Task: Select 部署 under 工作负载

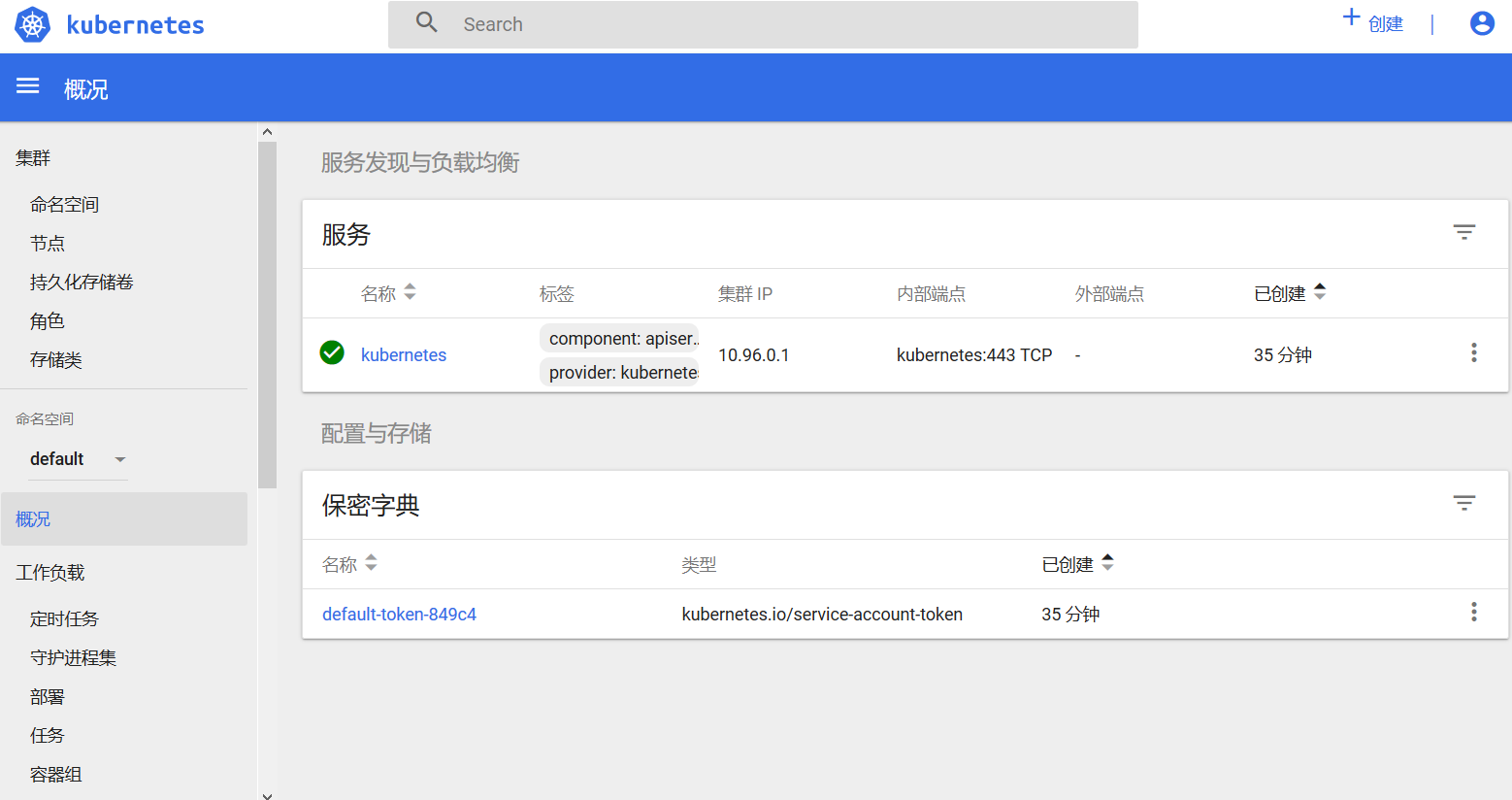Action: click(49, 696)
